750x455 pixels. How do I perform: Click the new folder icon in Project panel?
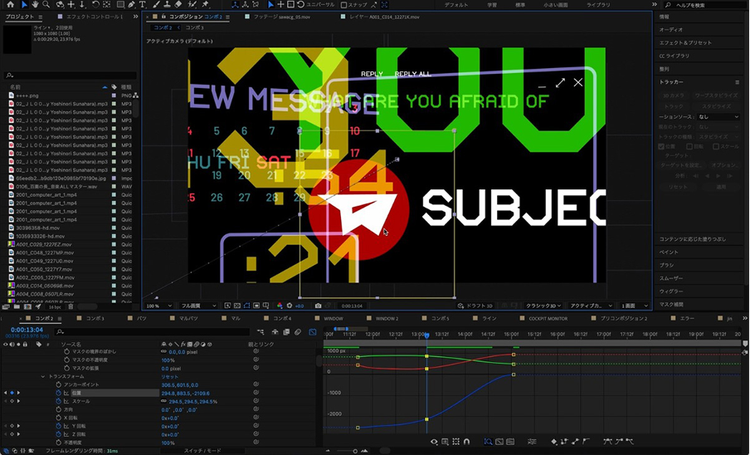(17, 307)
